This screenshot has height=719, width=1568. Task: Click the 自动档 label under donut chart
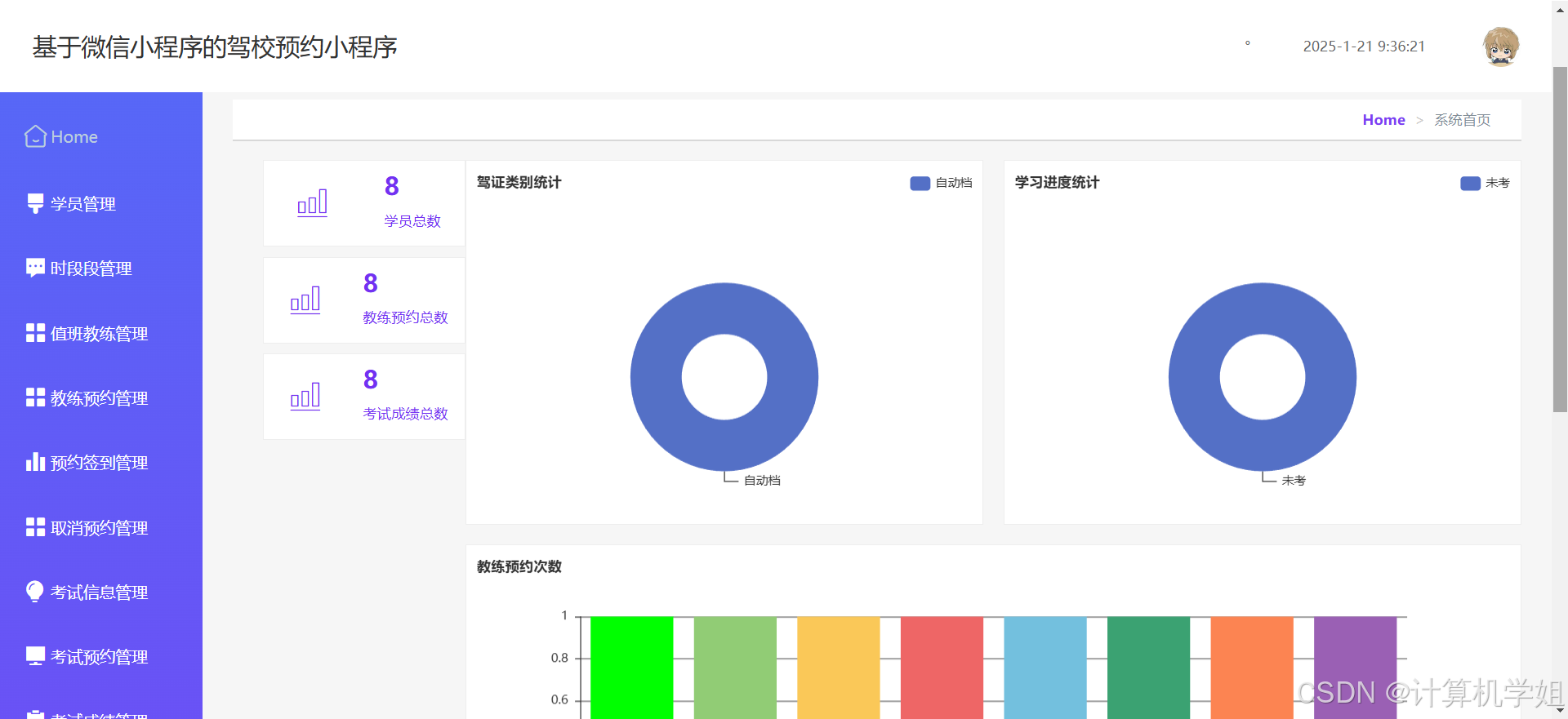point(762,480)
